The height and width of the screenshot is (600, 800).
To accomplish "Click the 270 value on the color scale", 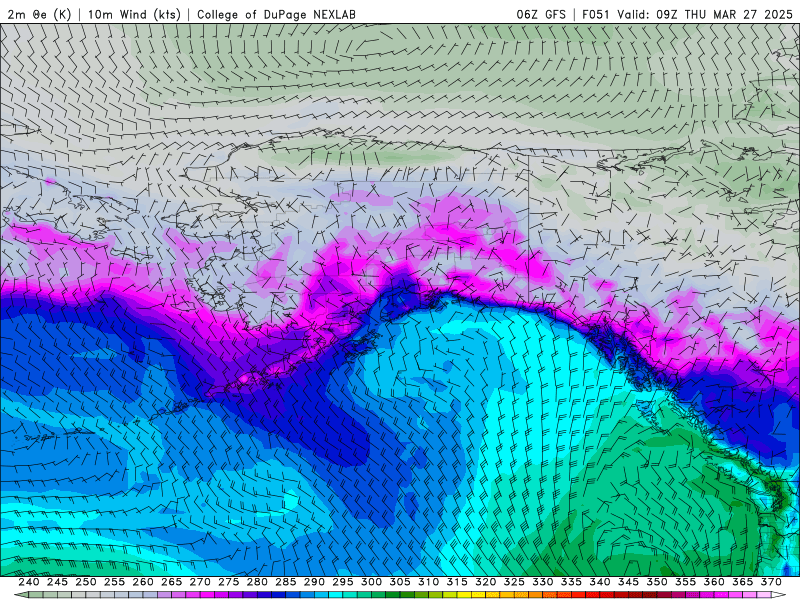I will coord(200,582).
